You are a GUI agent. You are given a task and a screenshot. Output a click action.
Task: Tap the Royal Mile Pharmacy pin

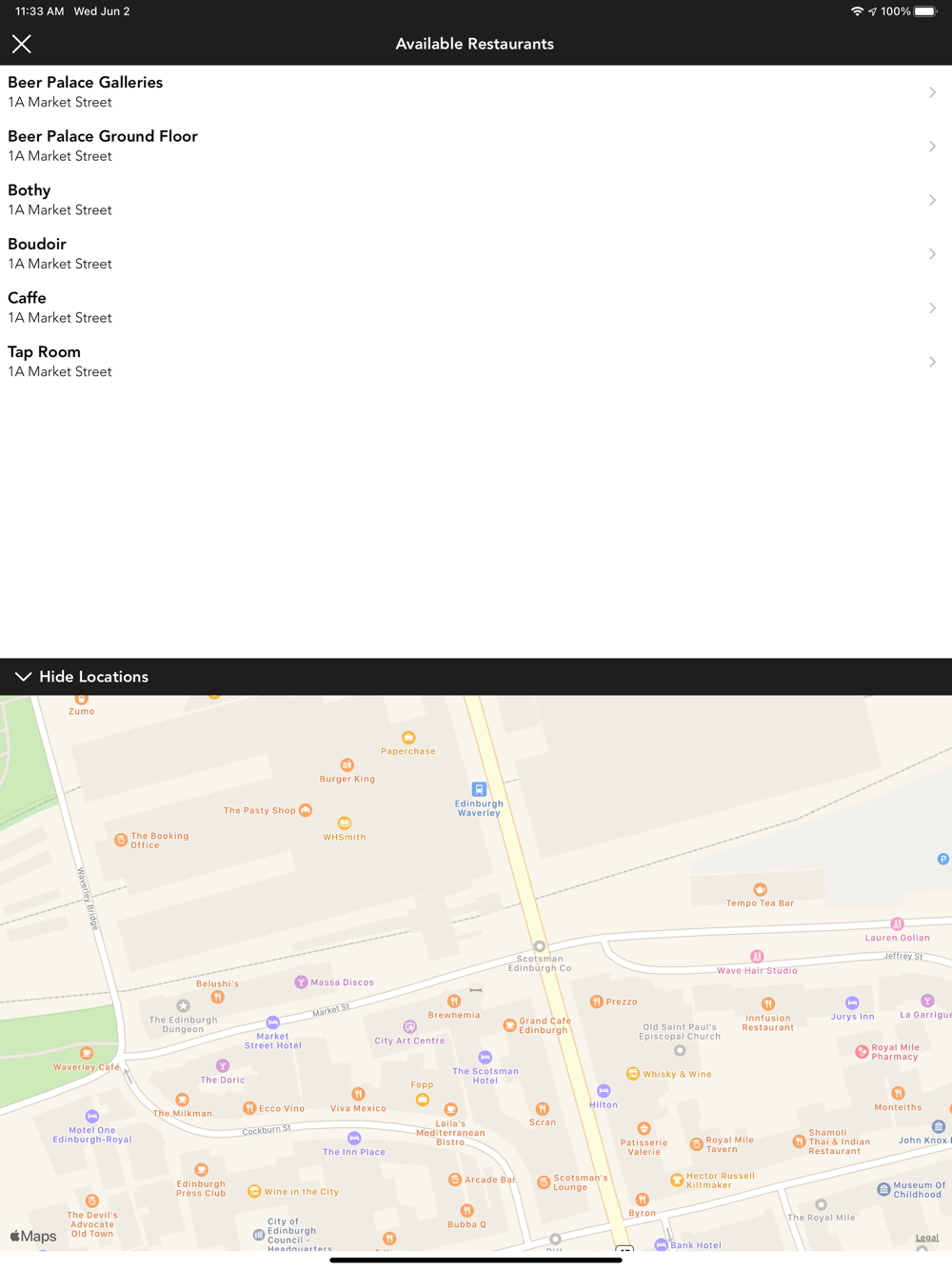click(862, 1051)
